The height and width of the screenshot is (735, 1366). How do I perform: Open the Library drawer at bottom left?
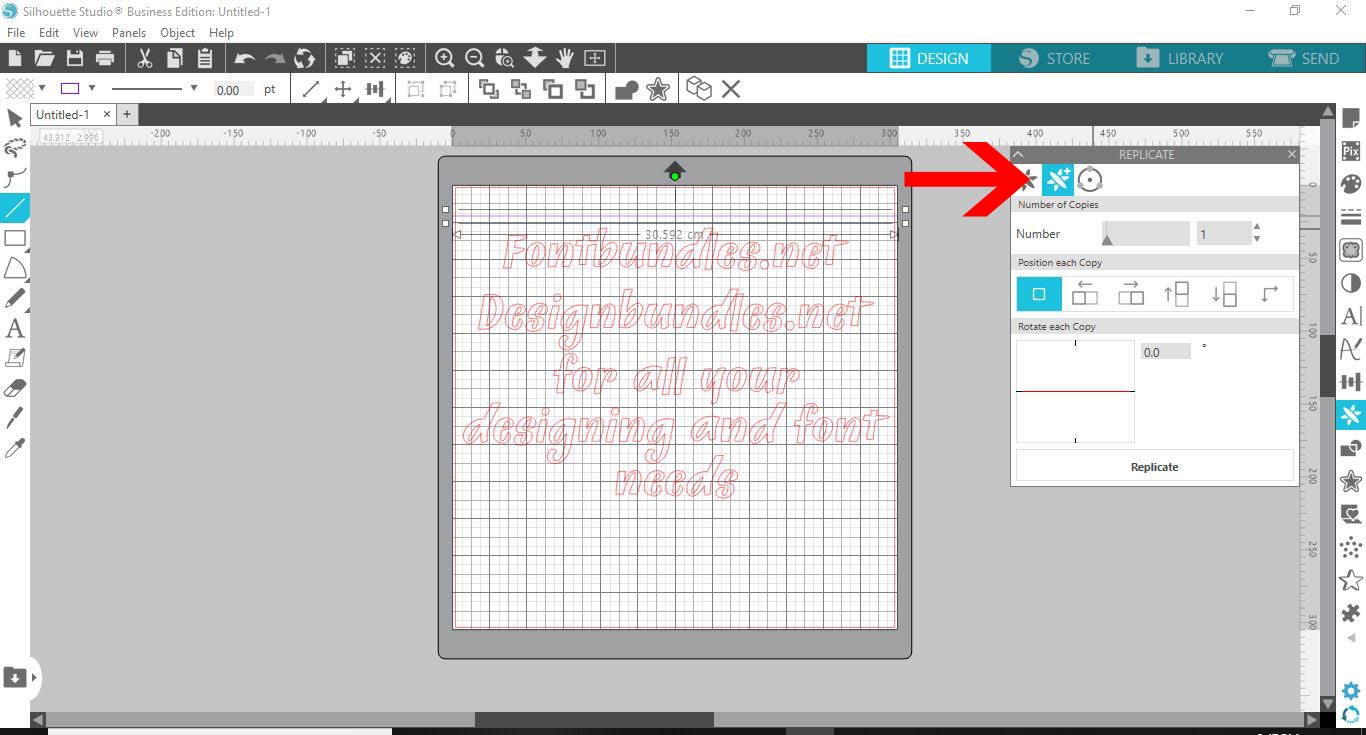point(15,677)
